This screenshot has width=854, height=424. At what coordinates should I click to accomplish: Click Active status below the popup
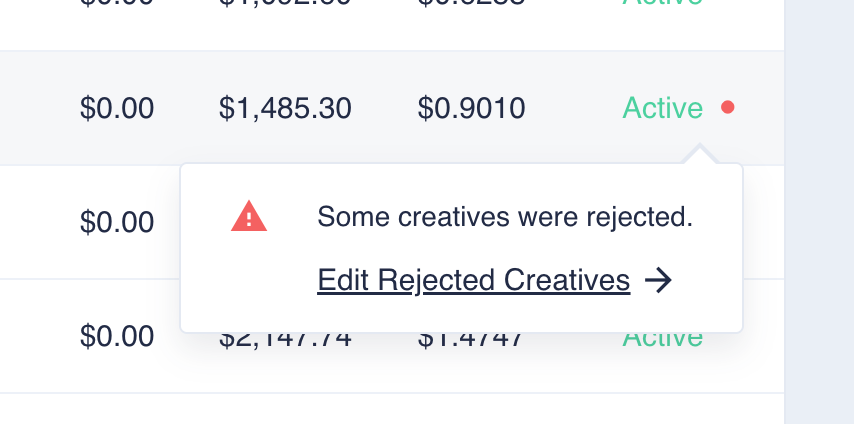point(662,340)
